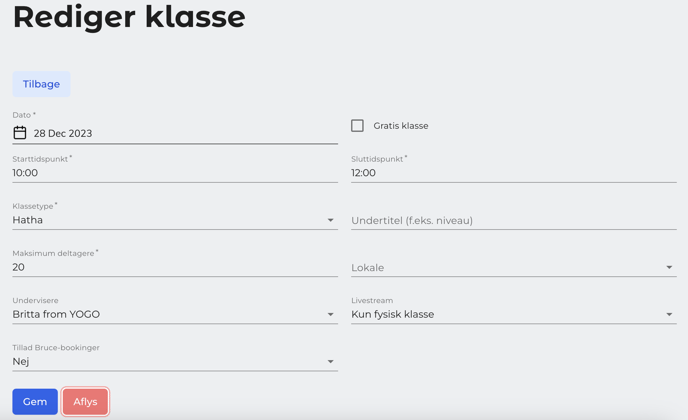The width and height of the screenshot is (688, 420).
Task: Tick the Gratis klasse checkbox
Action: 357,126
